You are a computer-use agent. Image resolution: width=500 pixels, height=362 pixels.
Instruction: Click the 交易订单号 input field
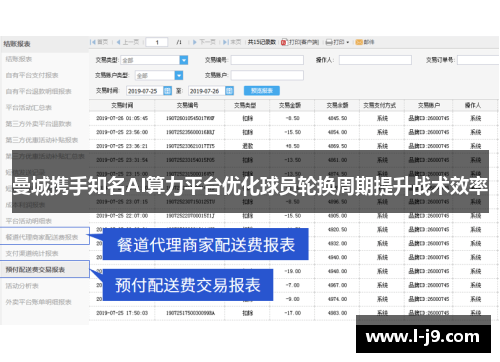click(x=478, y=60)
